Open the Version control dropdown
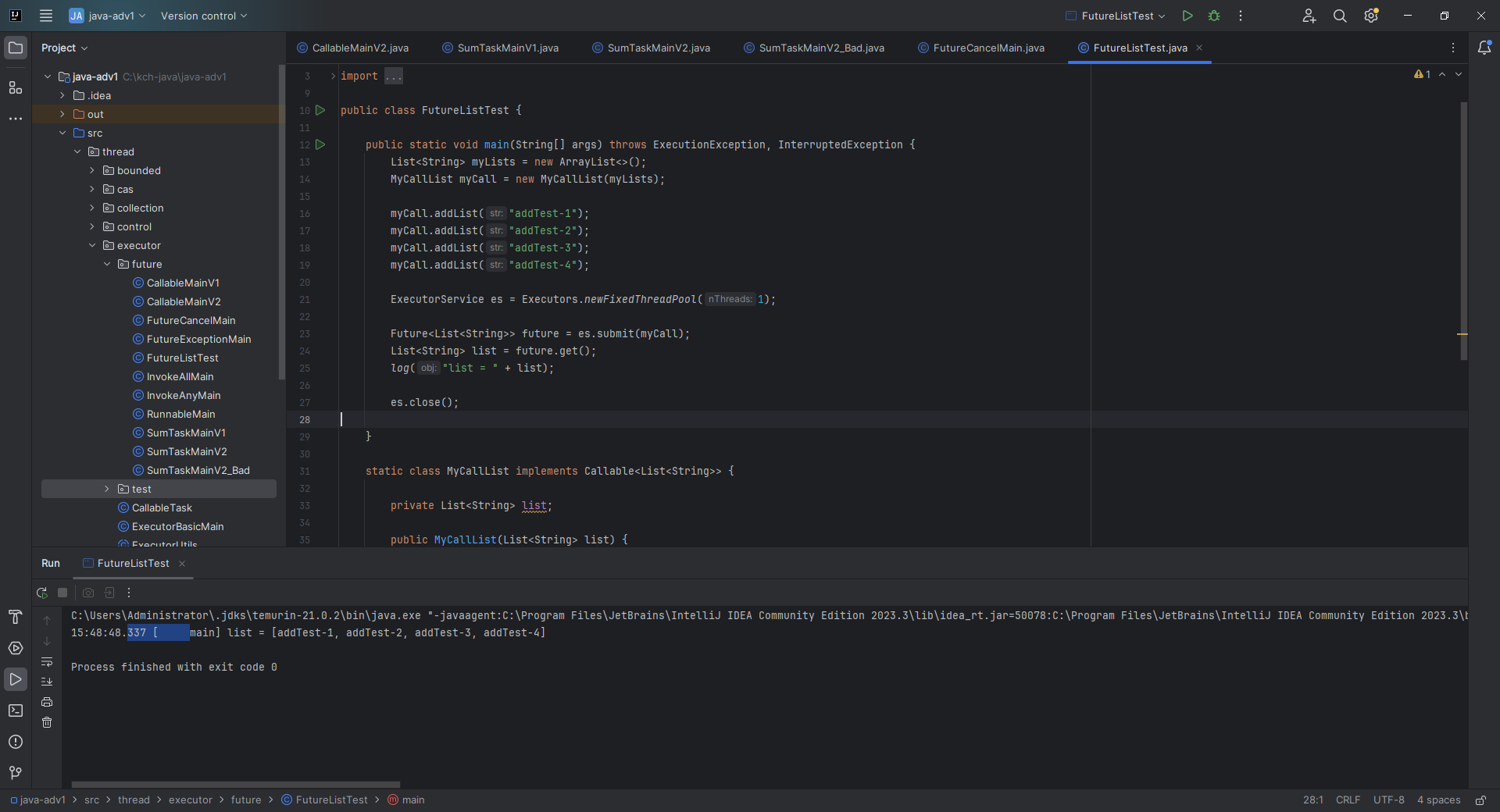 [204, 16]
